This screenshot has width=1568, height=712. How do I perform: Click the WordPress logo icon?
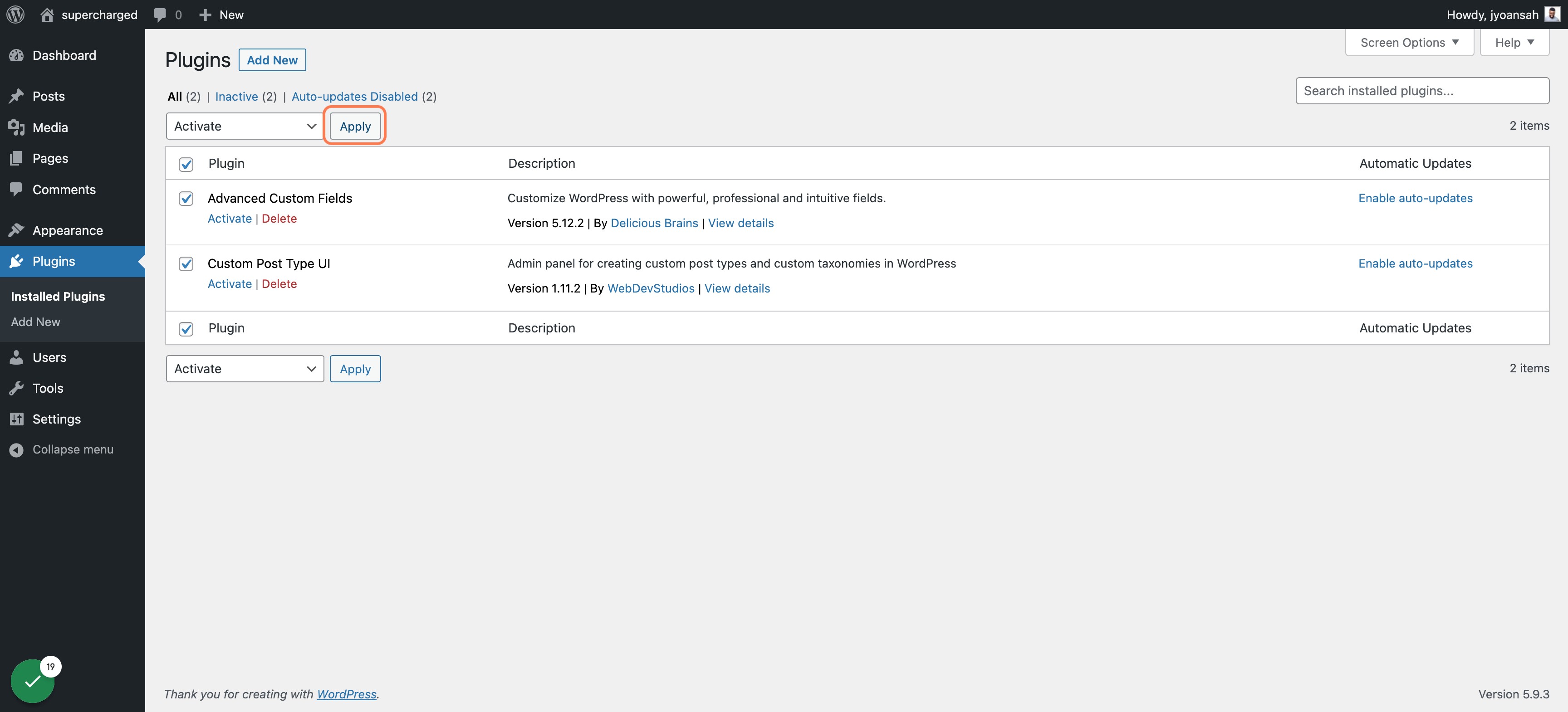click(x=15, y=15)
